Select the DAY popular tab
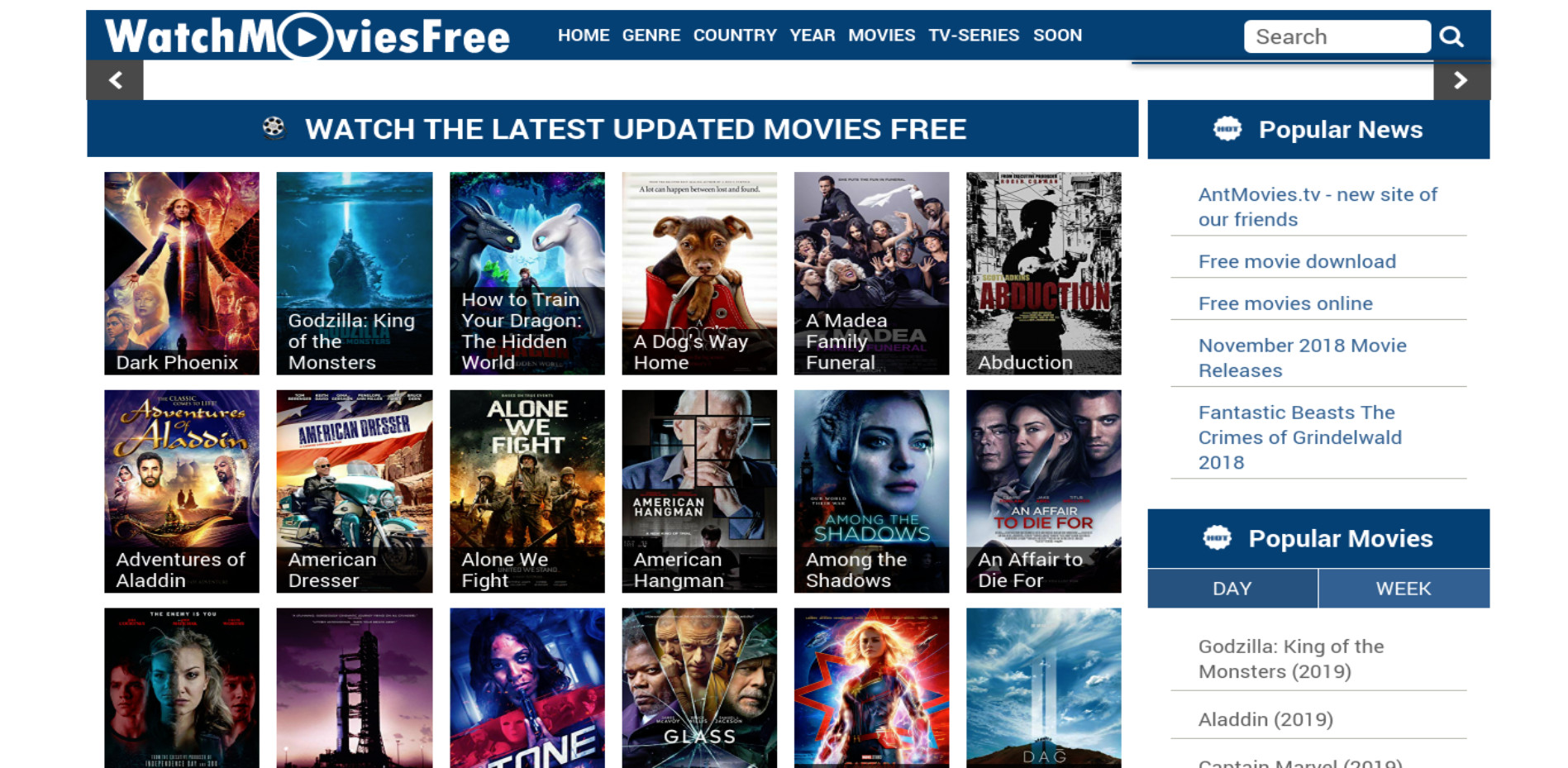The width and height of the screenshot is (1568, 768). (x=1232, y=589)
